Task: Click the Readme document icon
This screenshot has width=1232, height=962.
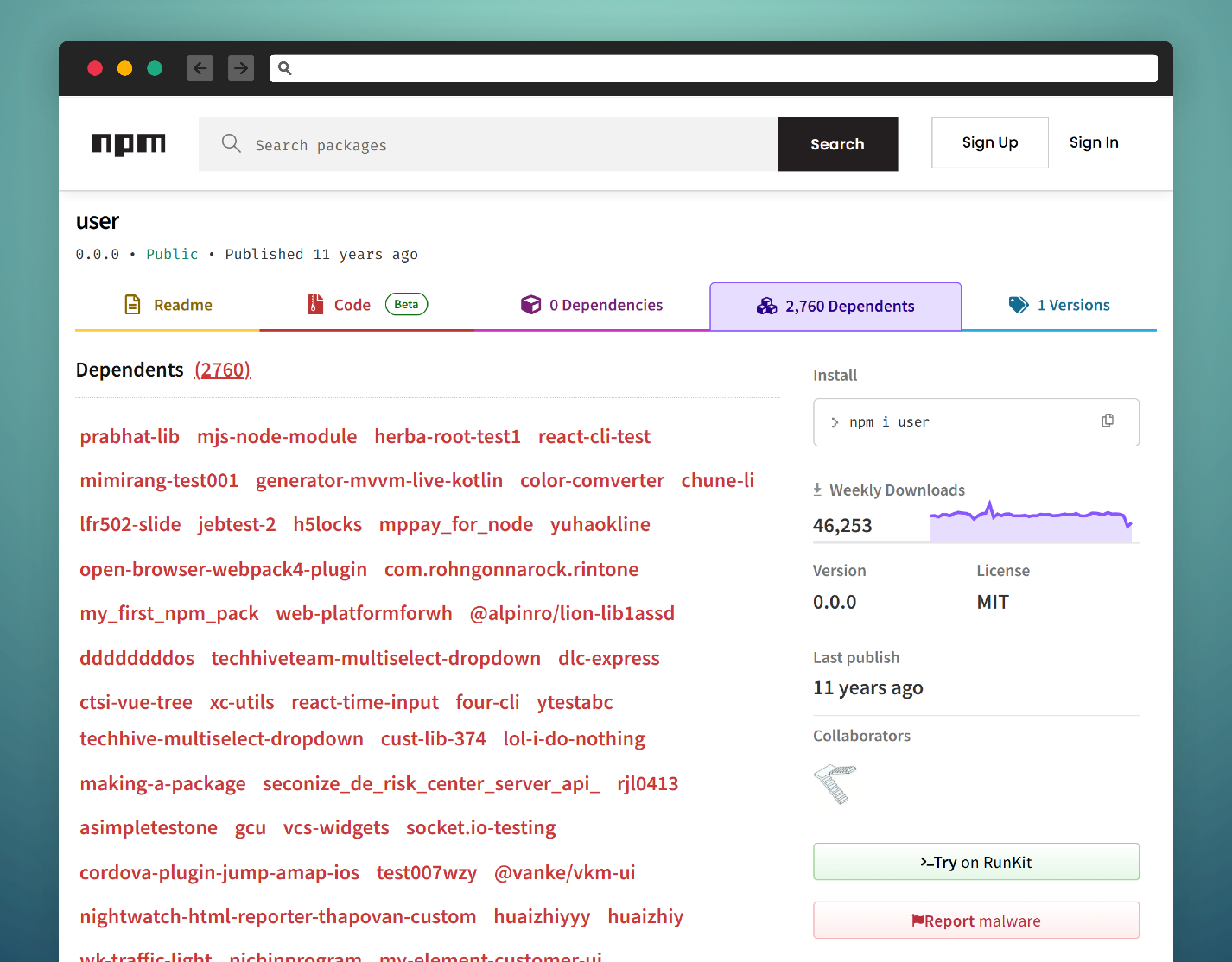Action: point(132,304)
